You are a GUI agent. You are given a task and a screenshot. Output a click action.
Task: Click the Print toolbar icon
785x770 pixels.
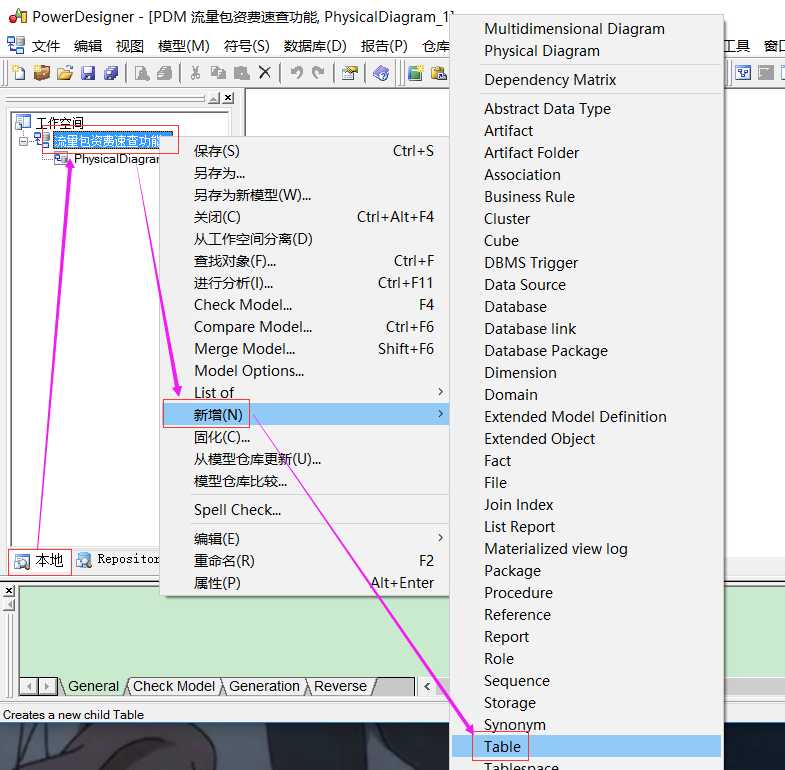coord(164,73)
